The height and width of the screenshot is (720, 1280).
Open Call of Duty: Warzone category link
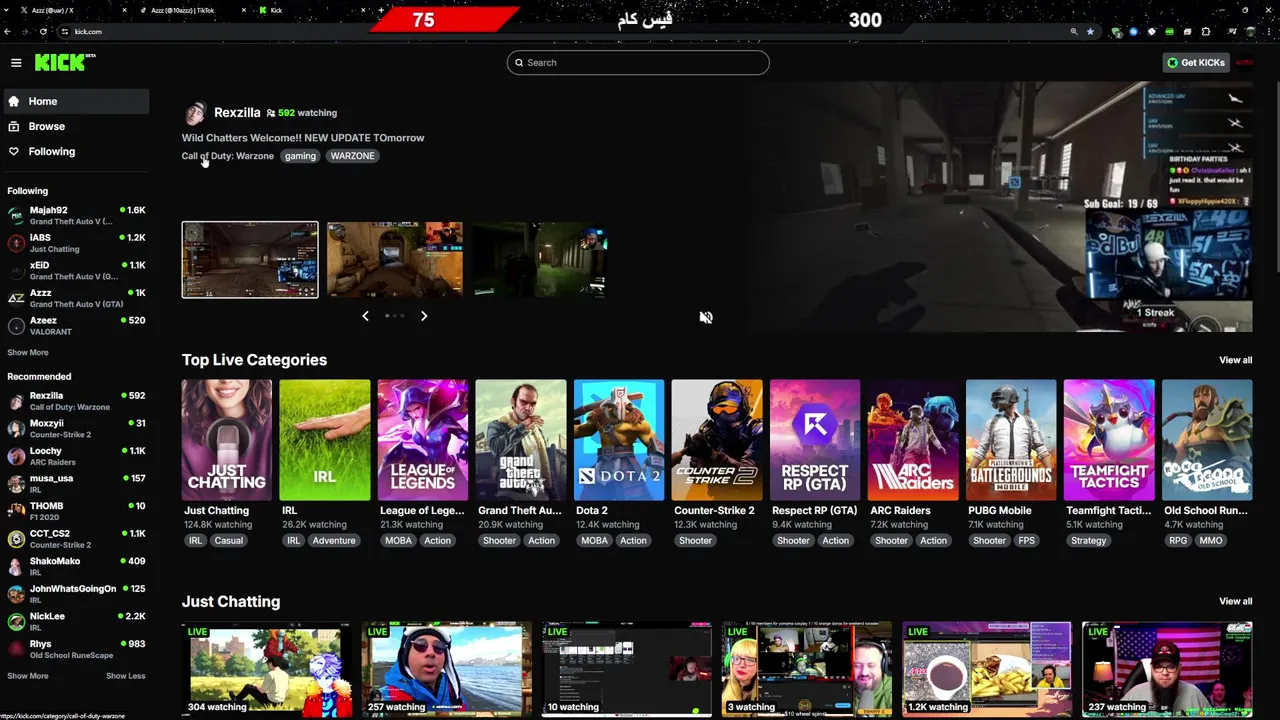(x=227, y=156)
